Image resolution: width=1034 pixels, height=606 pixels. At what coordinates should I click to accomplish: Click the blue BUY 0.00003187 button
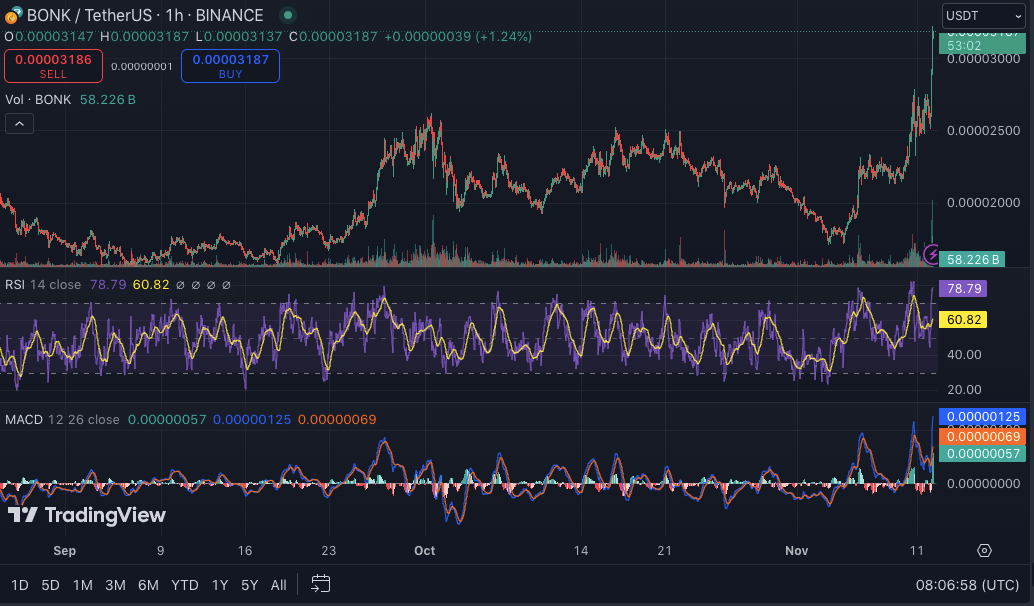point(230,66)
